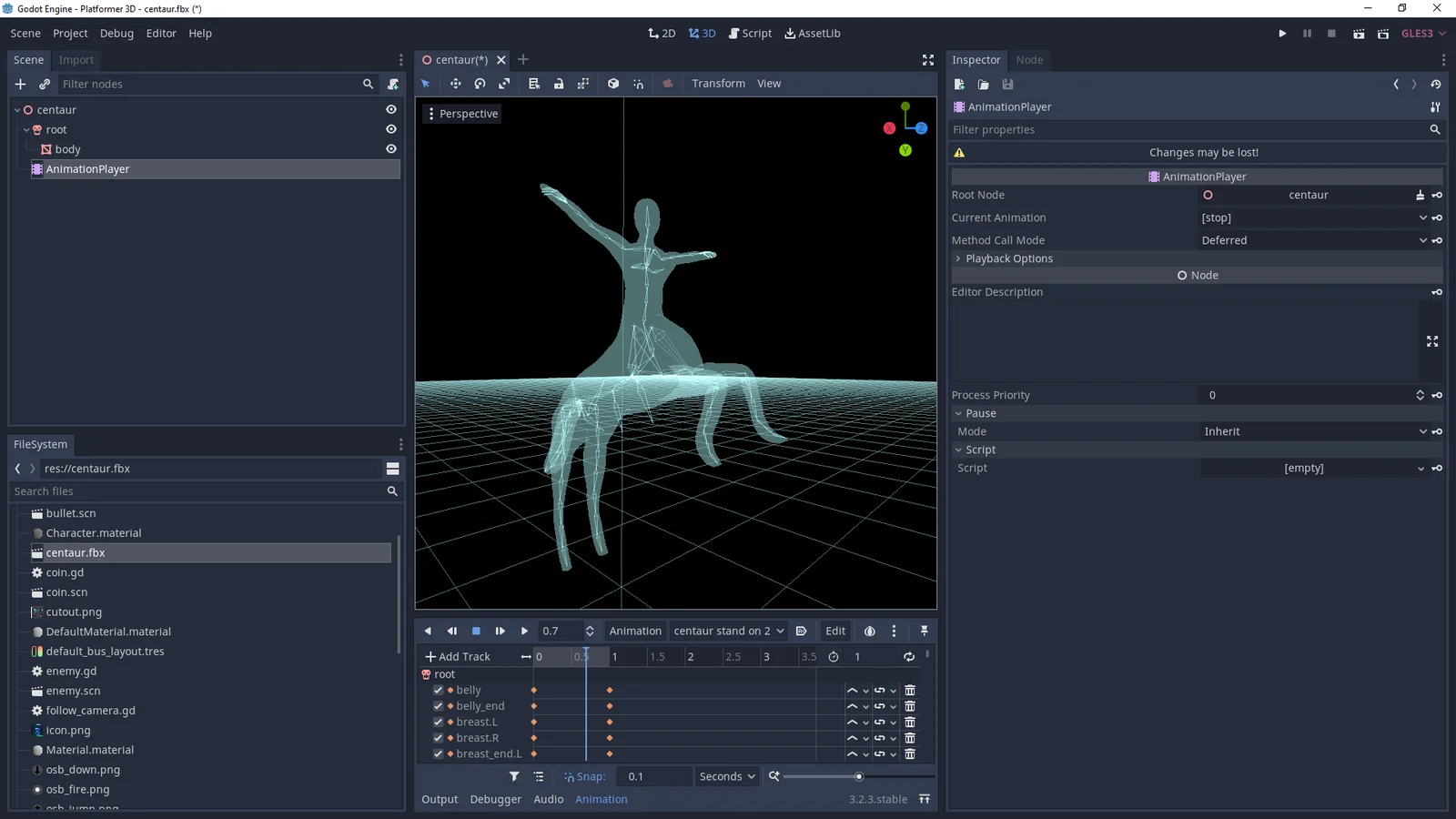Viewport: 1456px width, 819px height.
Task: Open the Animation bottom panel link
Action: tap(601, 799)
